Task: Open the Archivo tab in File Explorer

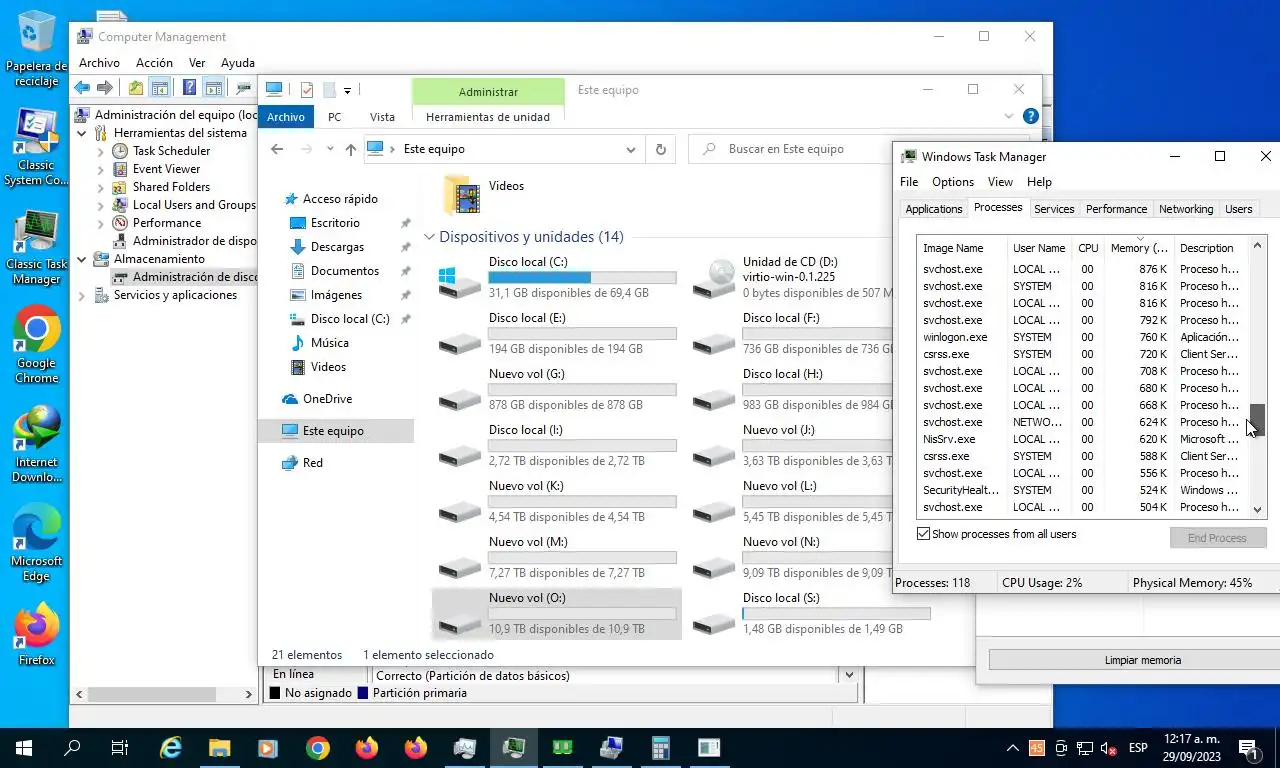Action: click(x=285, y=117)
